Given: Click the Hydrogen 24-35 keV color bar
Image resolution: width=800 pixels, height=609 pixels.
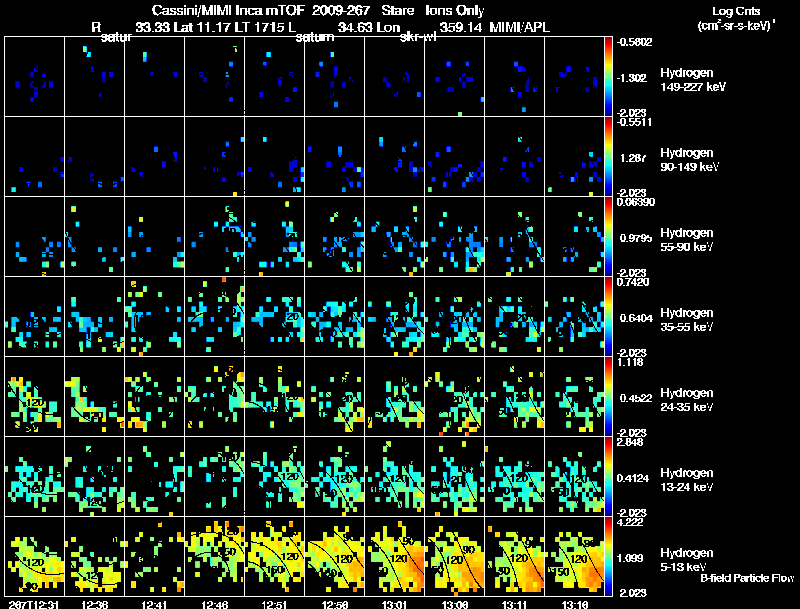Looking at the screenshot, I should pos(608,396).
